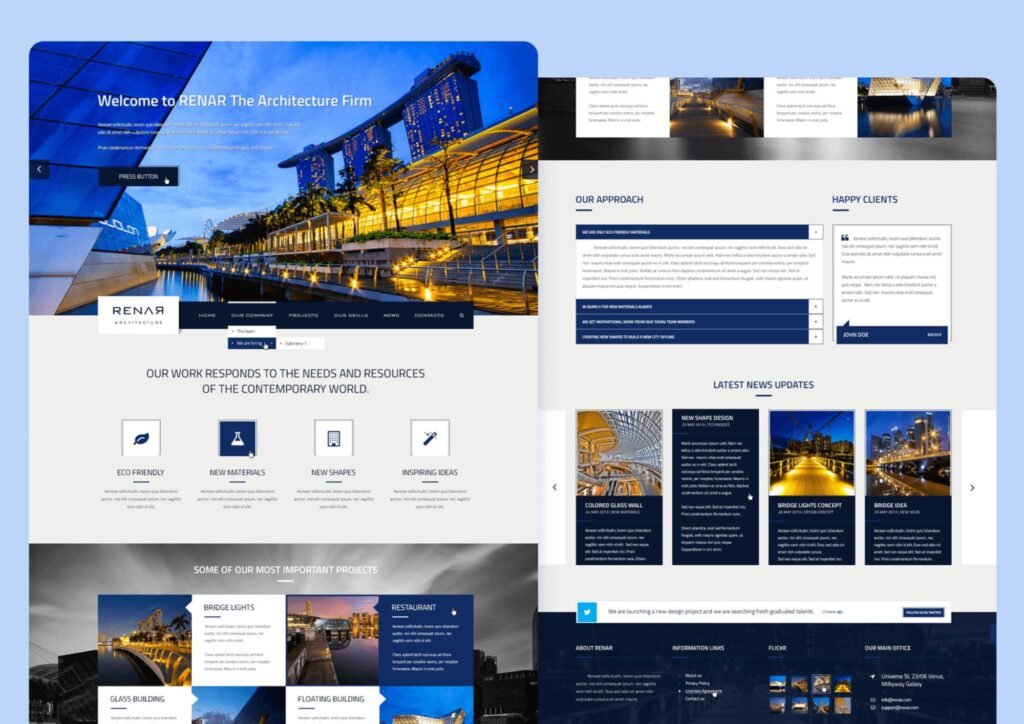Expand 'In search for new materials' accordion
The image size is (1024, 724).
click(x=816, y=306)
